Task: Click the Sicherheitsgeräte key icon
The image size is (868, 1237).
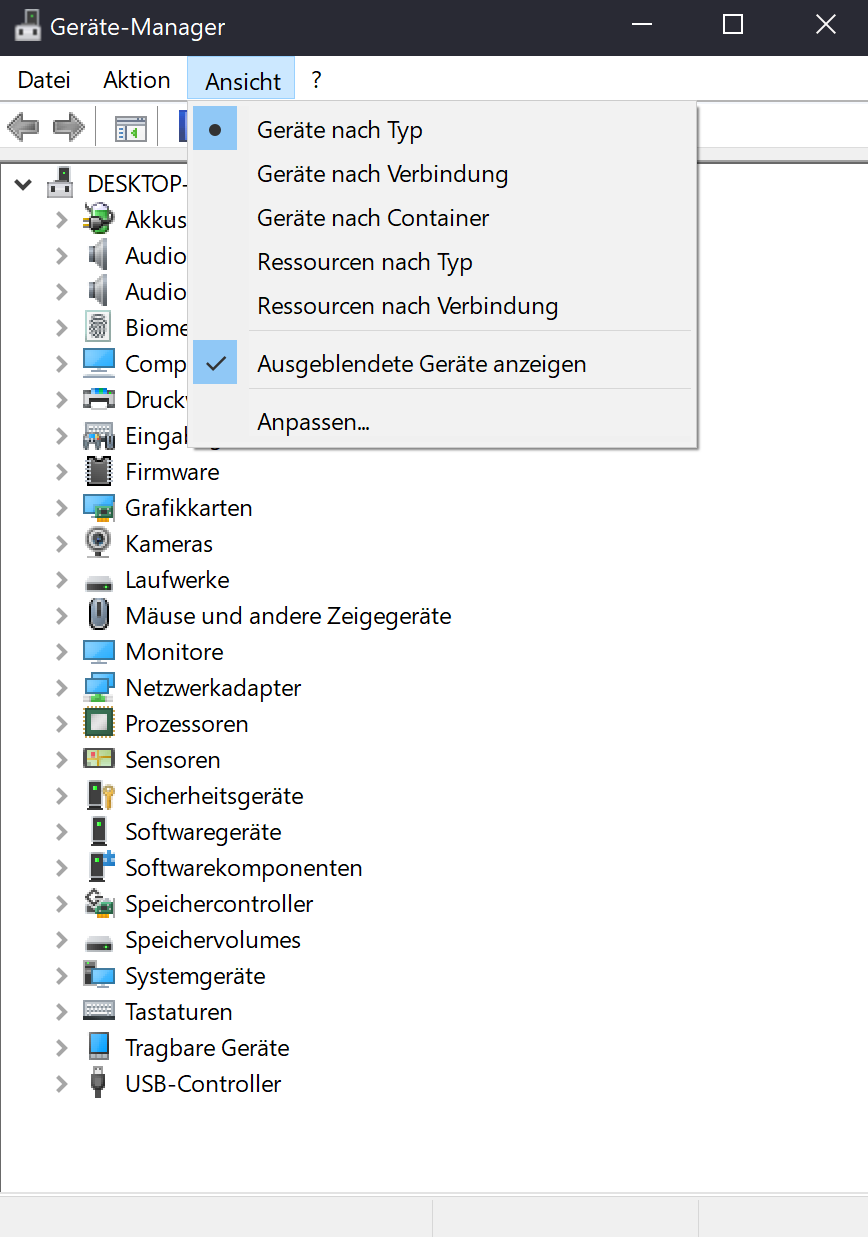Action: (99, 796)
